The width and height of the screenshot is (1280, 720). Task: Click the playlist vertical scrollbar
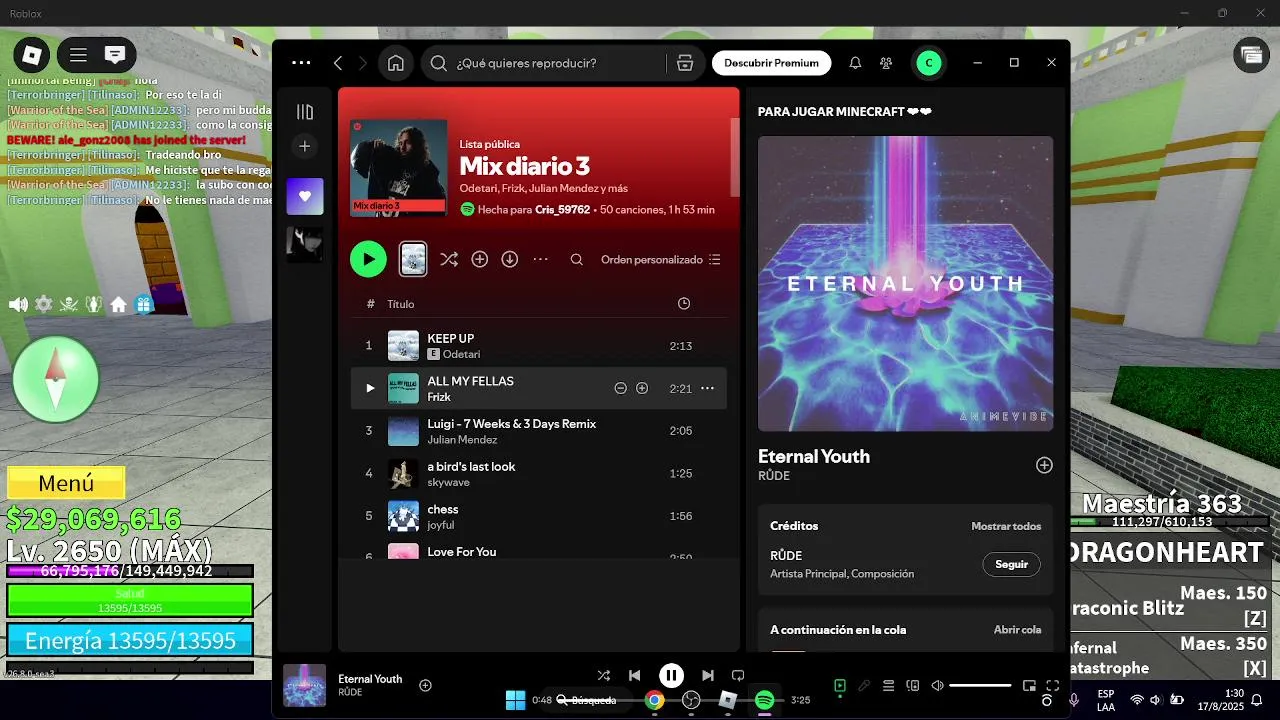coord(735,157)
